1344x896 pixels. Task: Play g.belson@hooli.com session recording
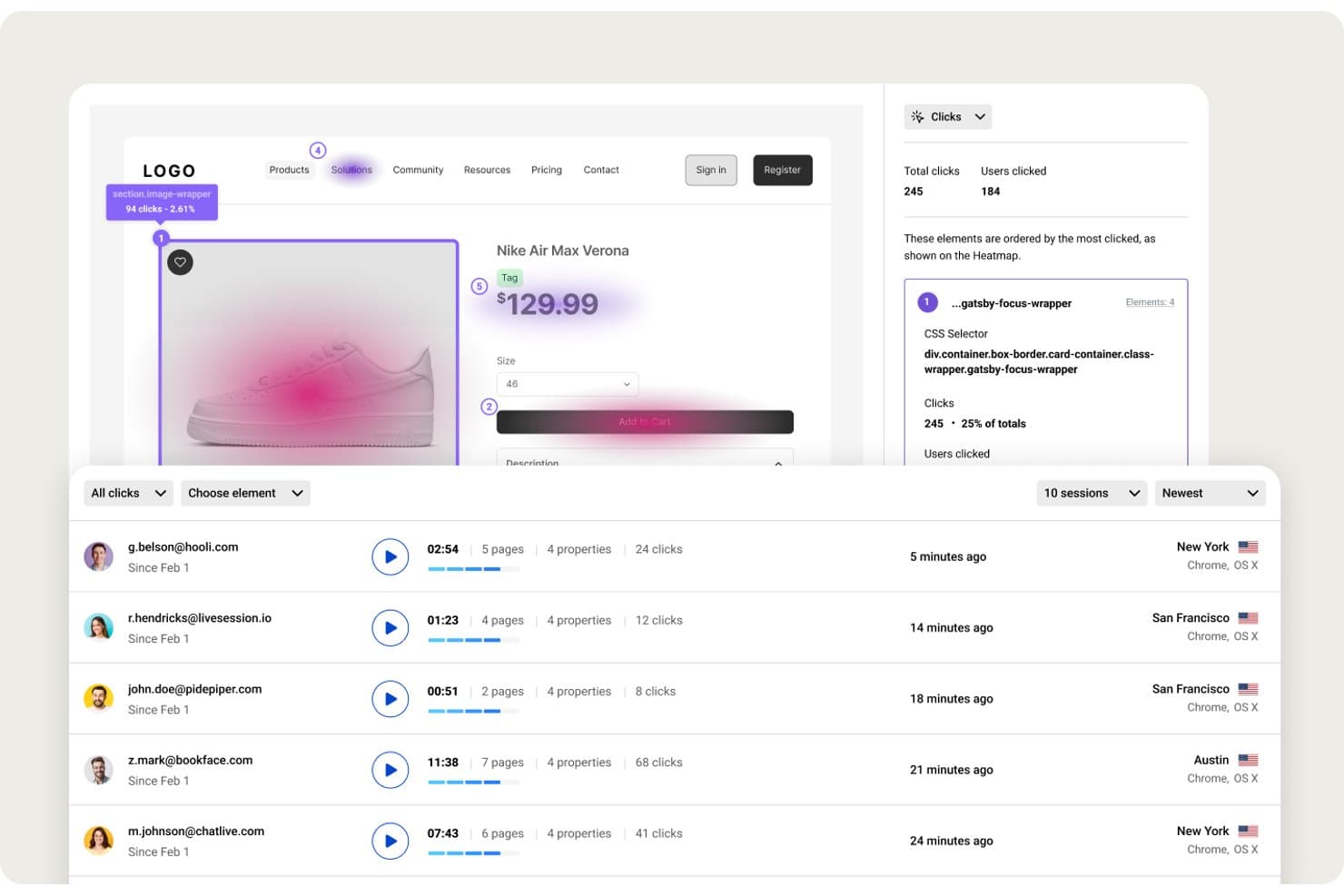tap(390, 556)
